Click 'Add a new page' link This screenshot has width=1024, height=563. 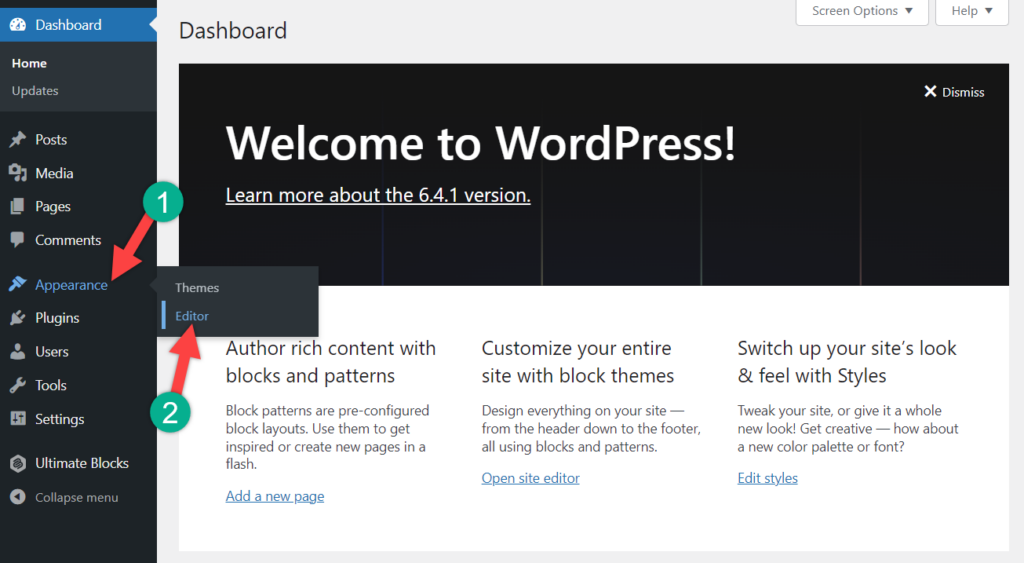[275, 496]
